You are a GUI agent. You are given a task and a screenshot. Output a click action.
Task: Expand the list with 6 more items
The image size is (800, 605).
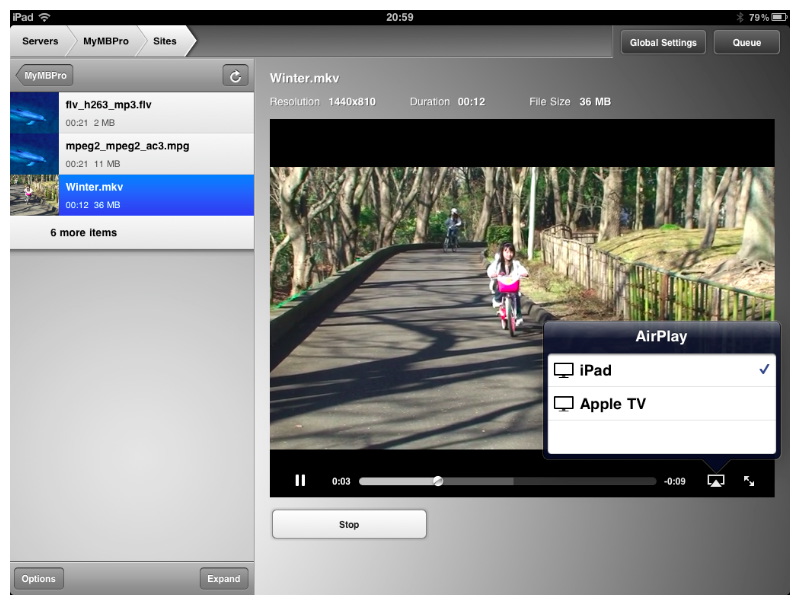click(84, 233)
